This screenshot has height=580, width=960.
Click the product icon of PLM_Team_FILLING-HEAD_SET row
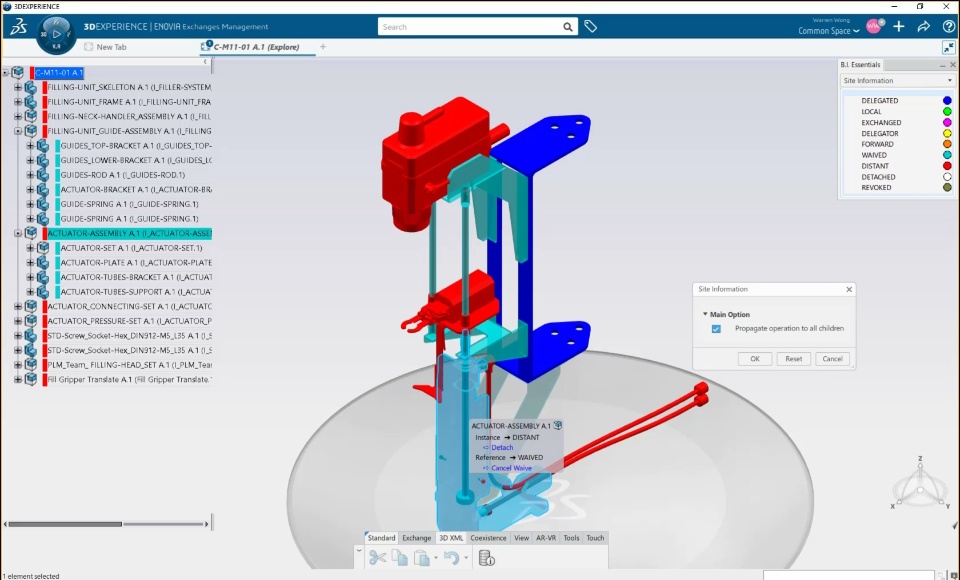click(x=31, y=364)
